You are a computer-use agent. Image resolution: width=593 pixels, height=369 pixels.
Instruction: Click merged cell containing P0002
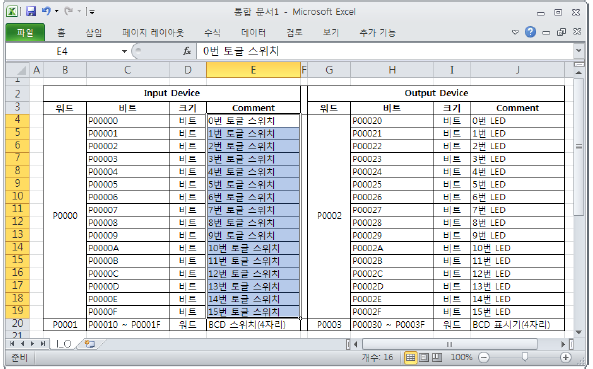329,216
